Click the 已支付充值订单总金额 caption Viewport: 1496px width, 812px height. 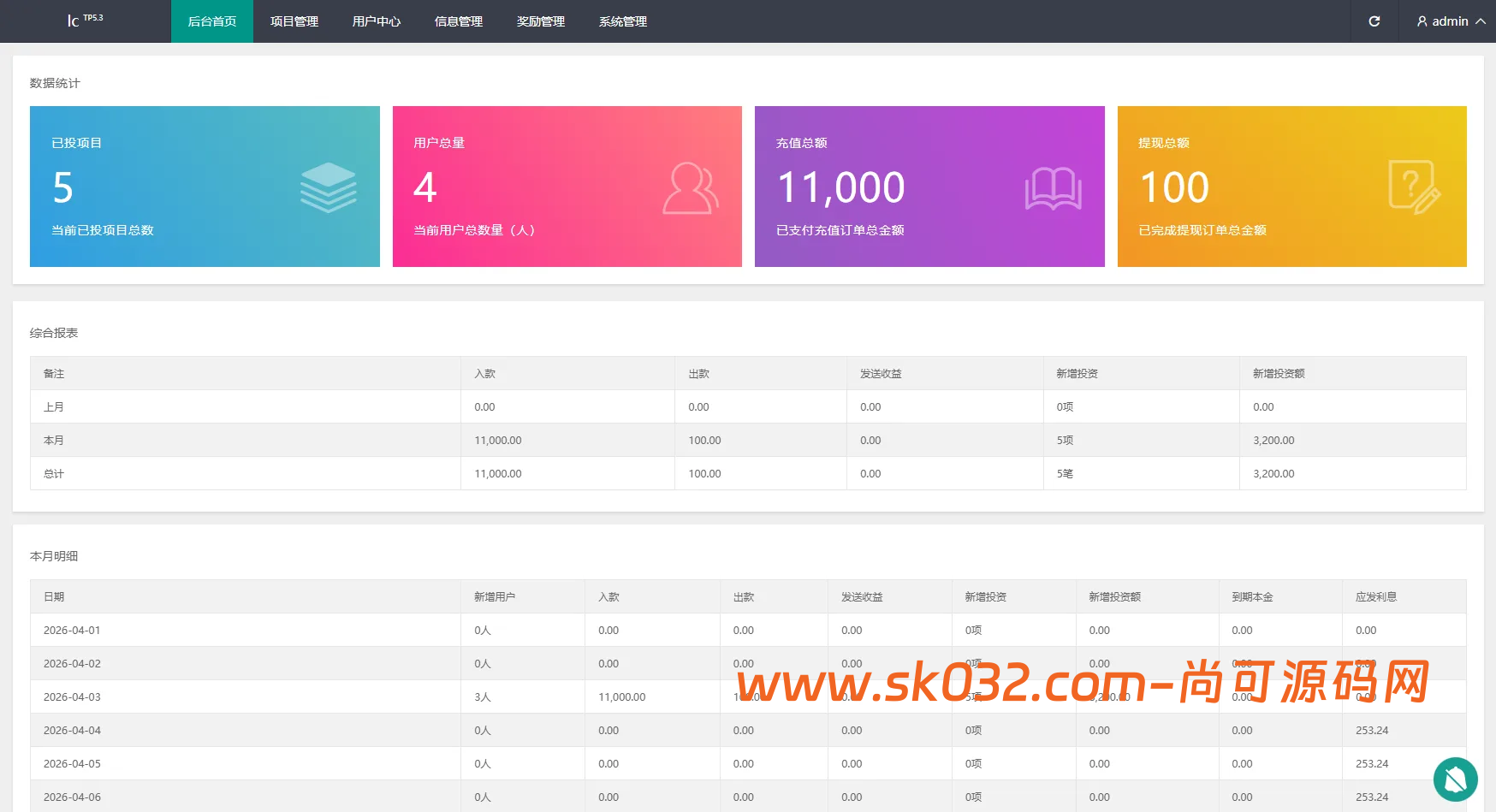point(840,230)
